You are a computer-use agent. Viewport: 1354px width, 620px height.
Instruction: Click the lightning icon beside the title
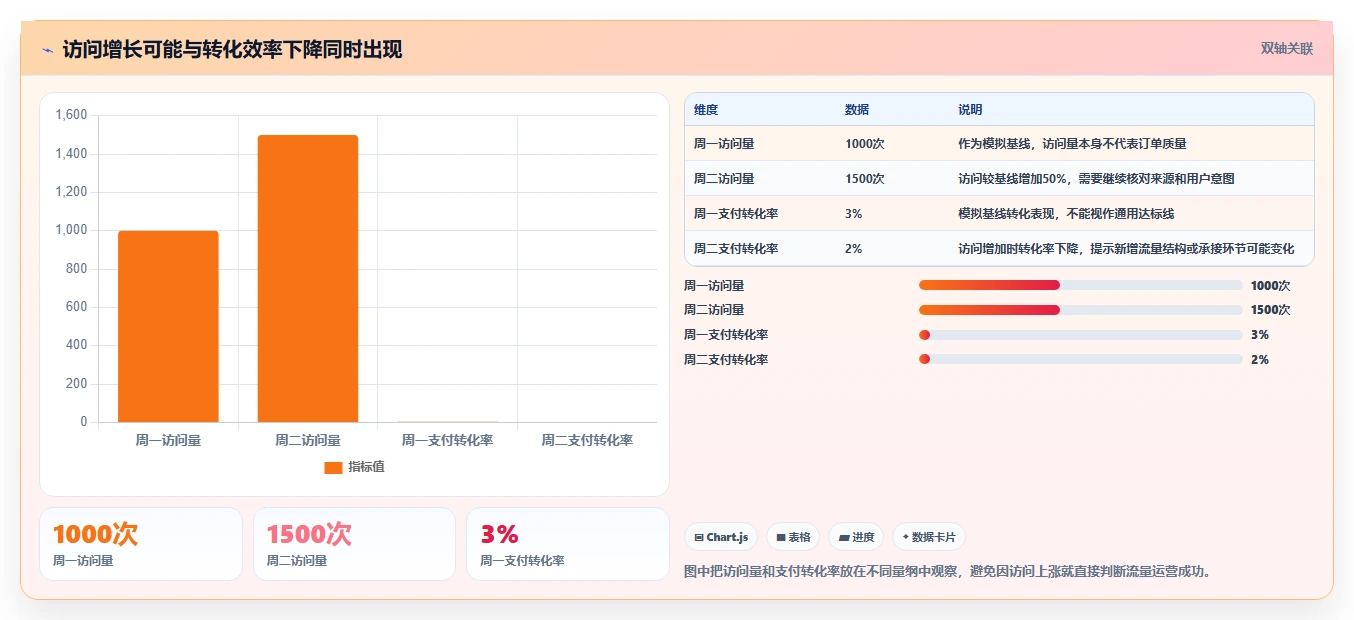[47, 50]
